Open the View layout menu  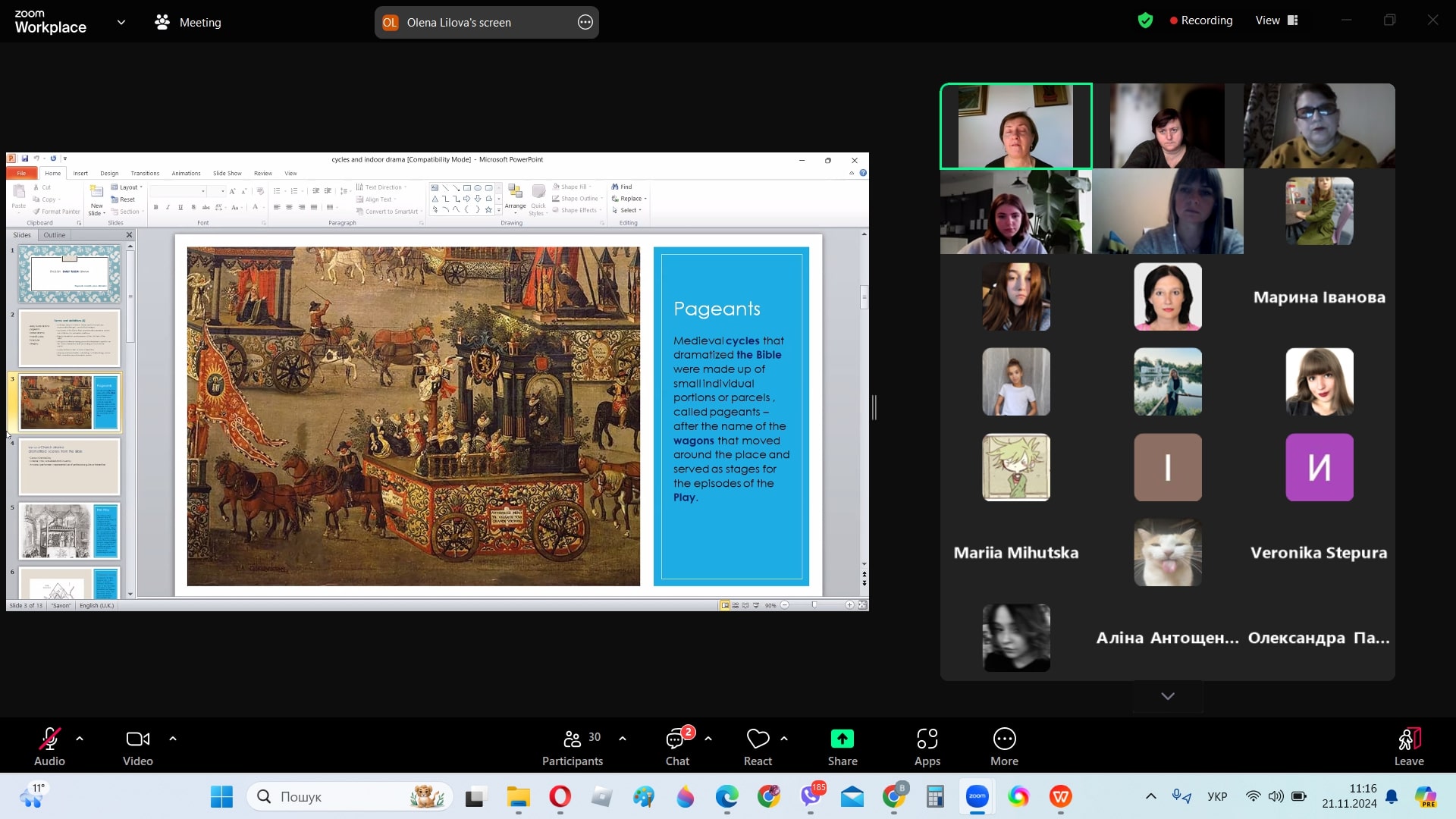[x=1277, y=20]
